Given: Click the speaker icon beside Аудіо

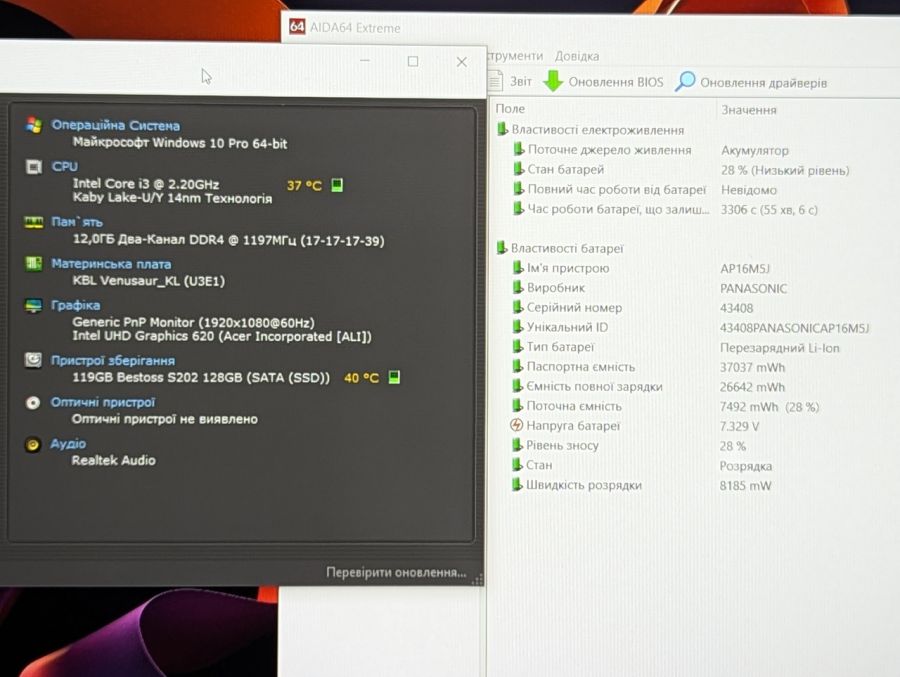Looking at the screenshot, I should [33, 444].
